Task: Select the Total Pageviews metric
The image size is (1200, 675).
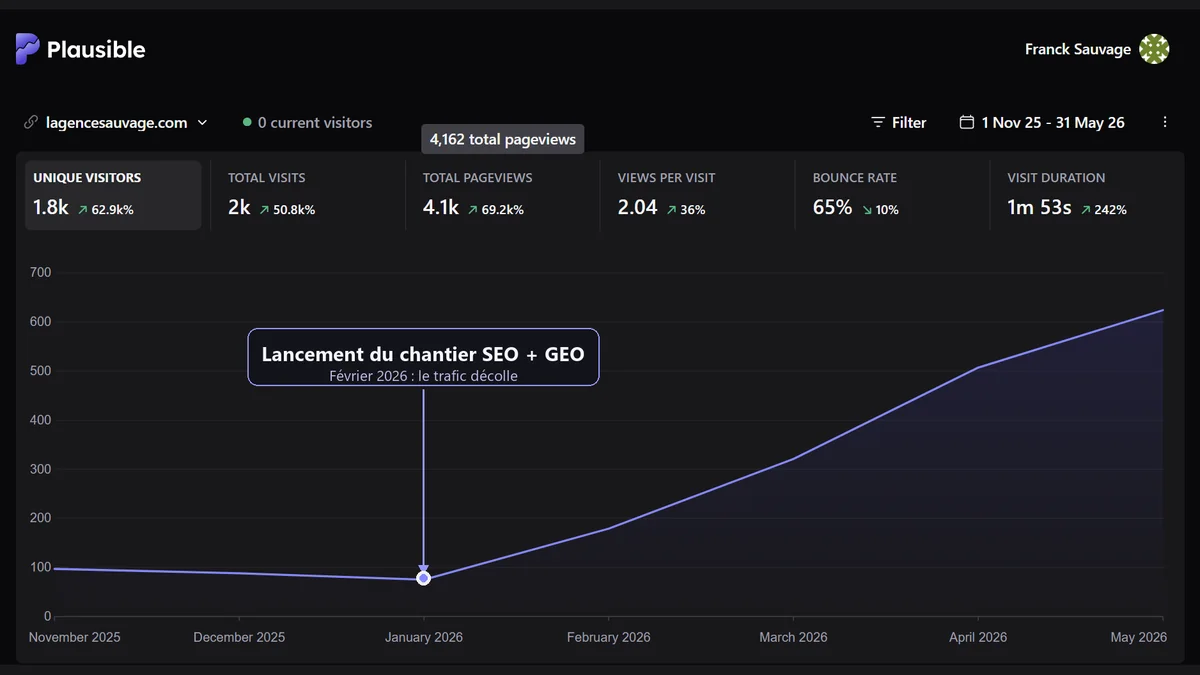Action: [503, 195]
